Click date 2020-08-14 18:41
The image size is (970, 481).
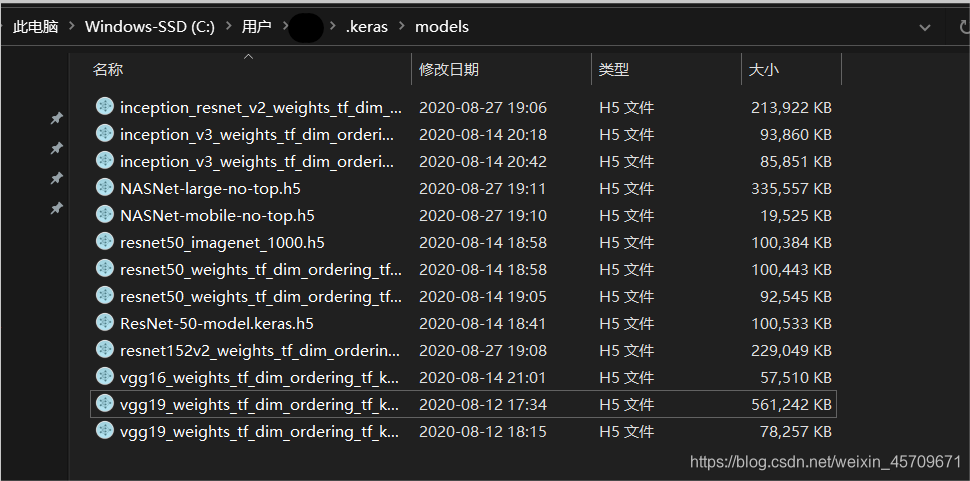pyautogui.click(x=483, y=323)
